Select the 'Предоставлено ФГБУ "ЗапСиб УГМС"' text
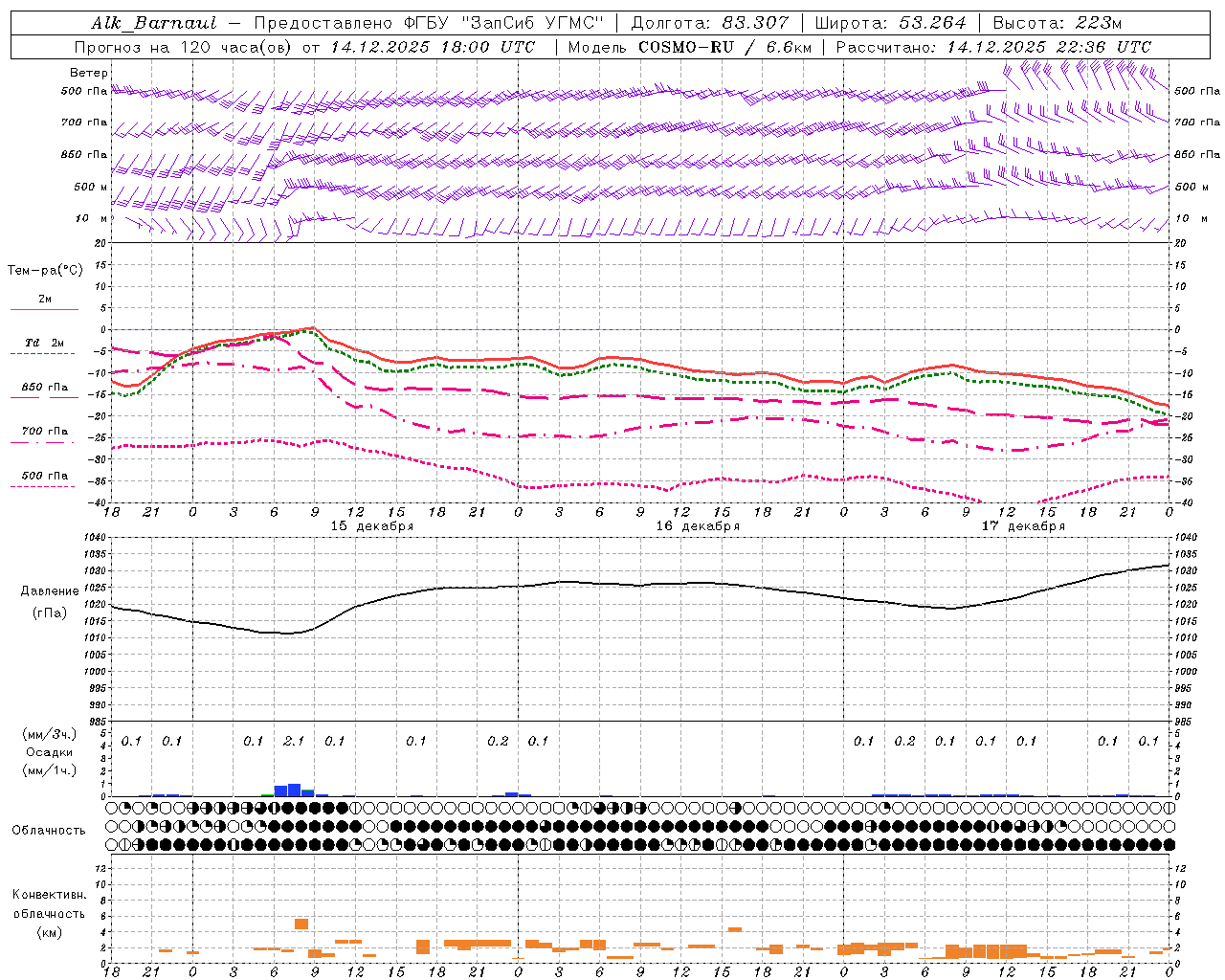This screenshot has width=1225, height=980. pos(429,23)
